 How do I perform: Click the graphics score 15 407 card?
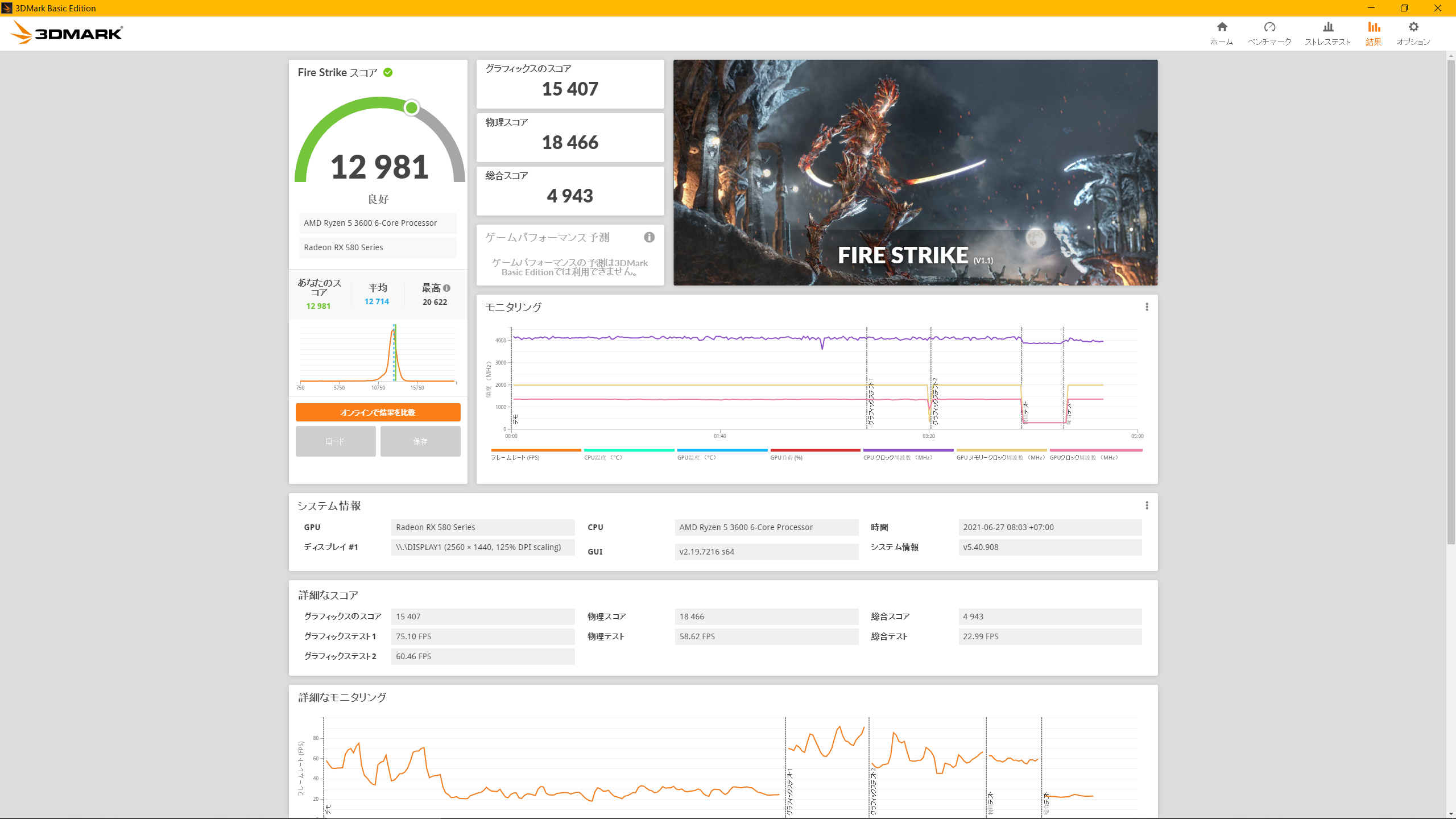coord(570,84)
